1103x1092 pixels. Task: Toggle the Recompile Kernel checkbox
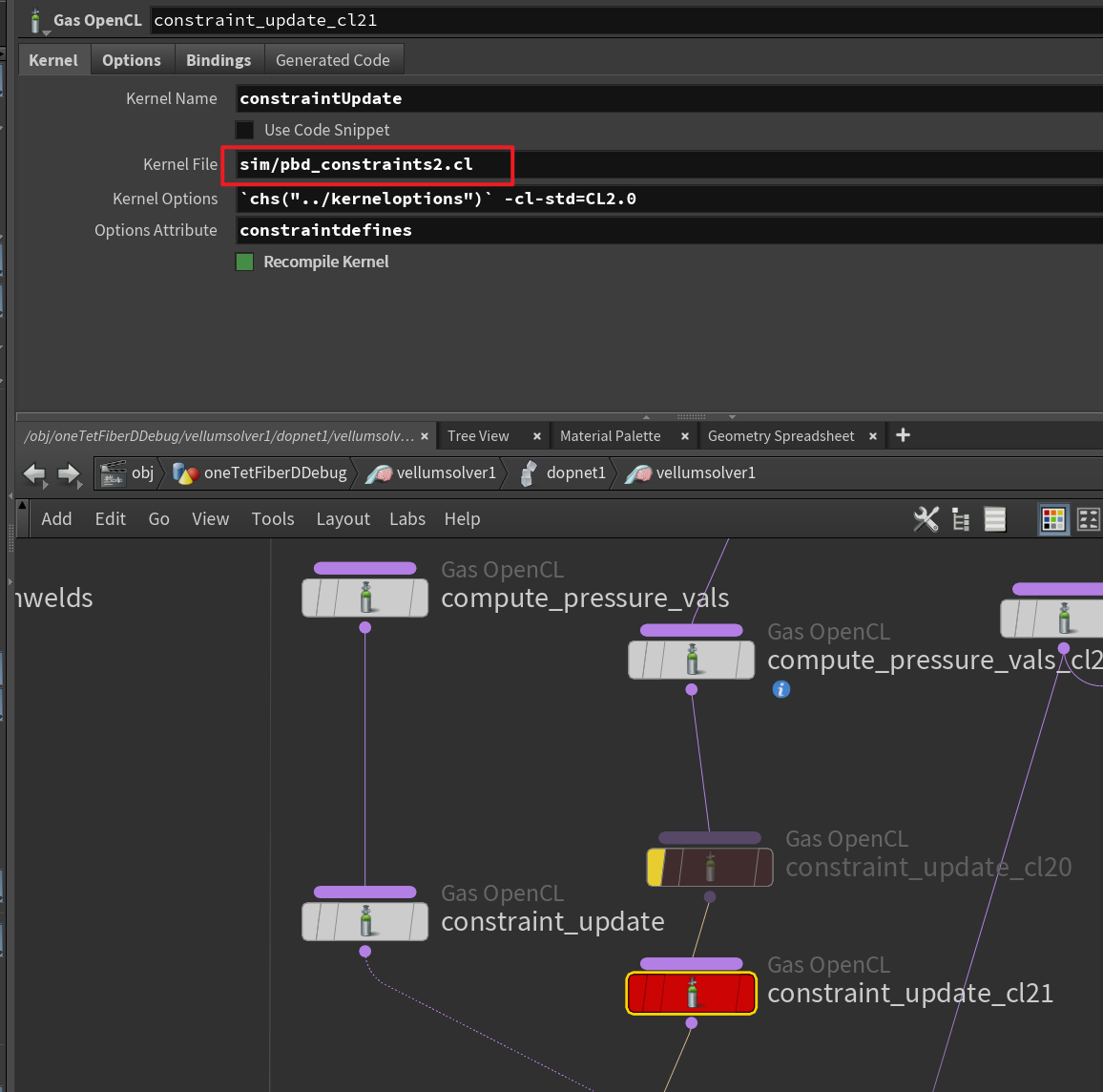[245, 262]
